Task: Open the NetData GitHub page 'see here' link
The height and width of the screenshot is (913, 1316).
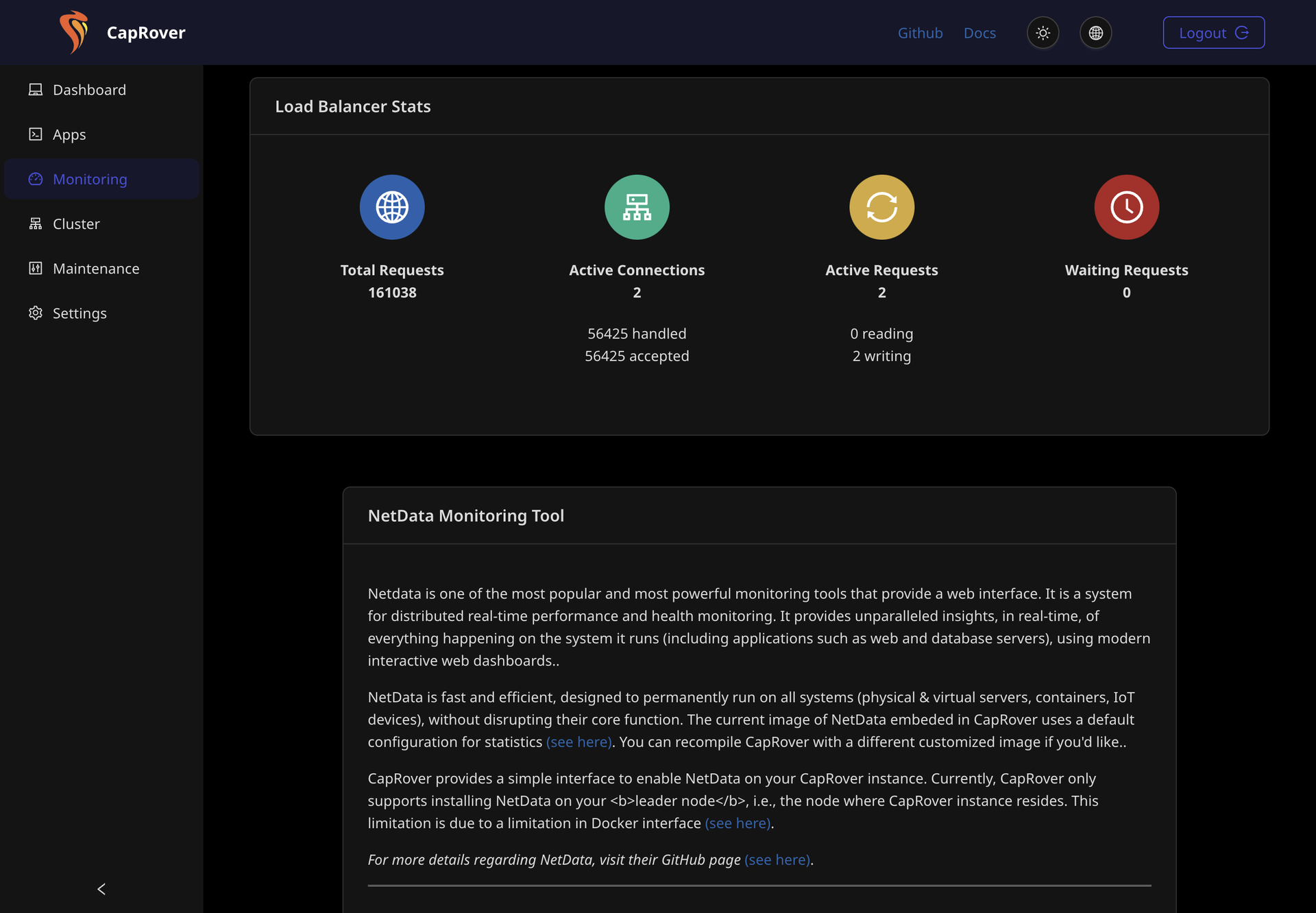Action: (777, 860)
